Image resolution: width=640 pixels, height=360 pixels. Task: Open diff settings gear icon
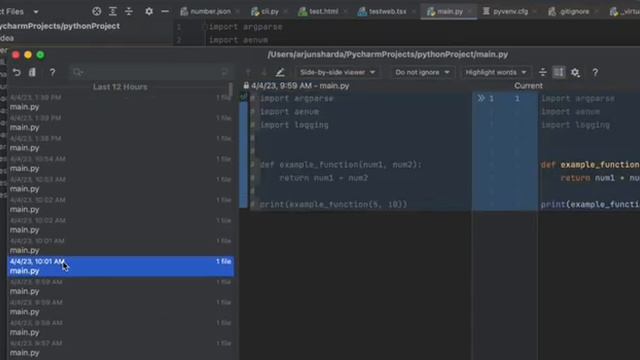pyautogui.click(x=575, y=73)
